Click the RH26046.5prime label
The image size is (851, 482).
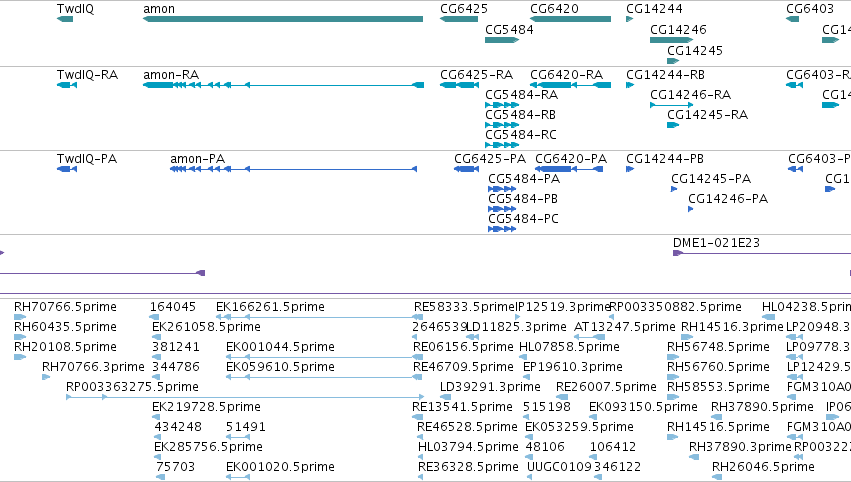(x=763, y=468)
